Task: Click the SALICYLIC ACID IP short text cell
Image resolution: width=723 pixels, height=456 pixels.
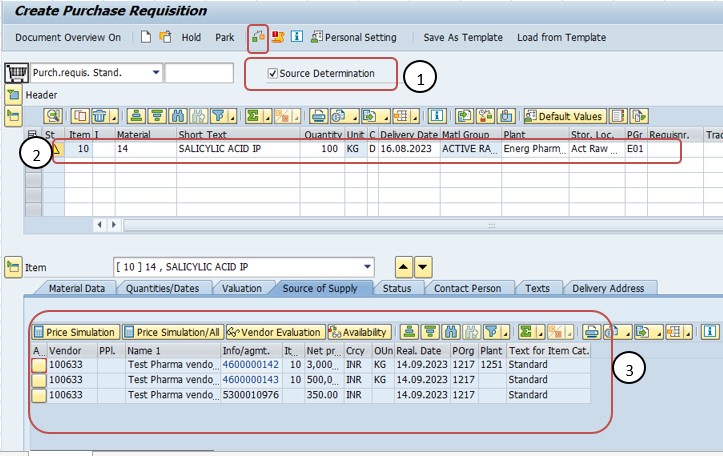Action: tap(238, 149)
